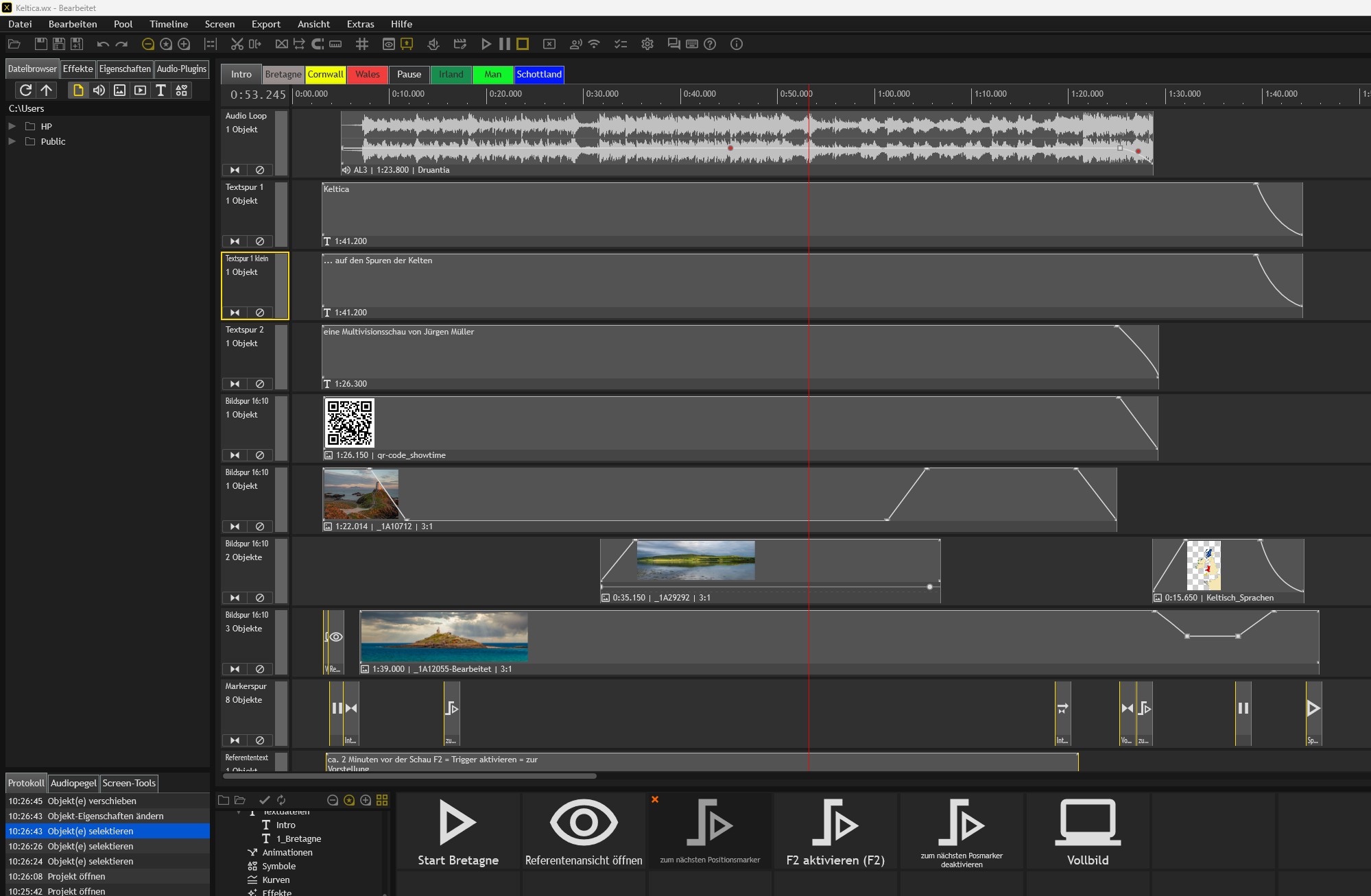Go up one folder level in file browser

click(47, 90)
